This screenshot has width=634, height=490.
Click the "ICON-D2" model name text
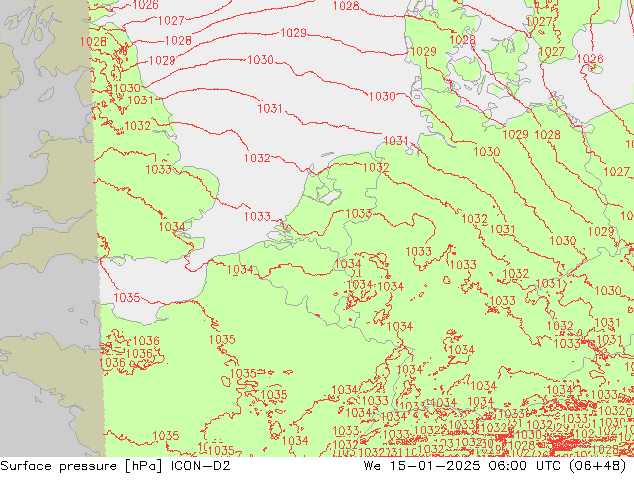pyautogui.click(x=201, y=466)
